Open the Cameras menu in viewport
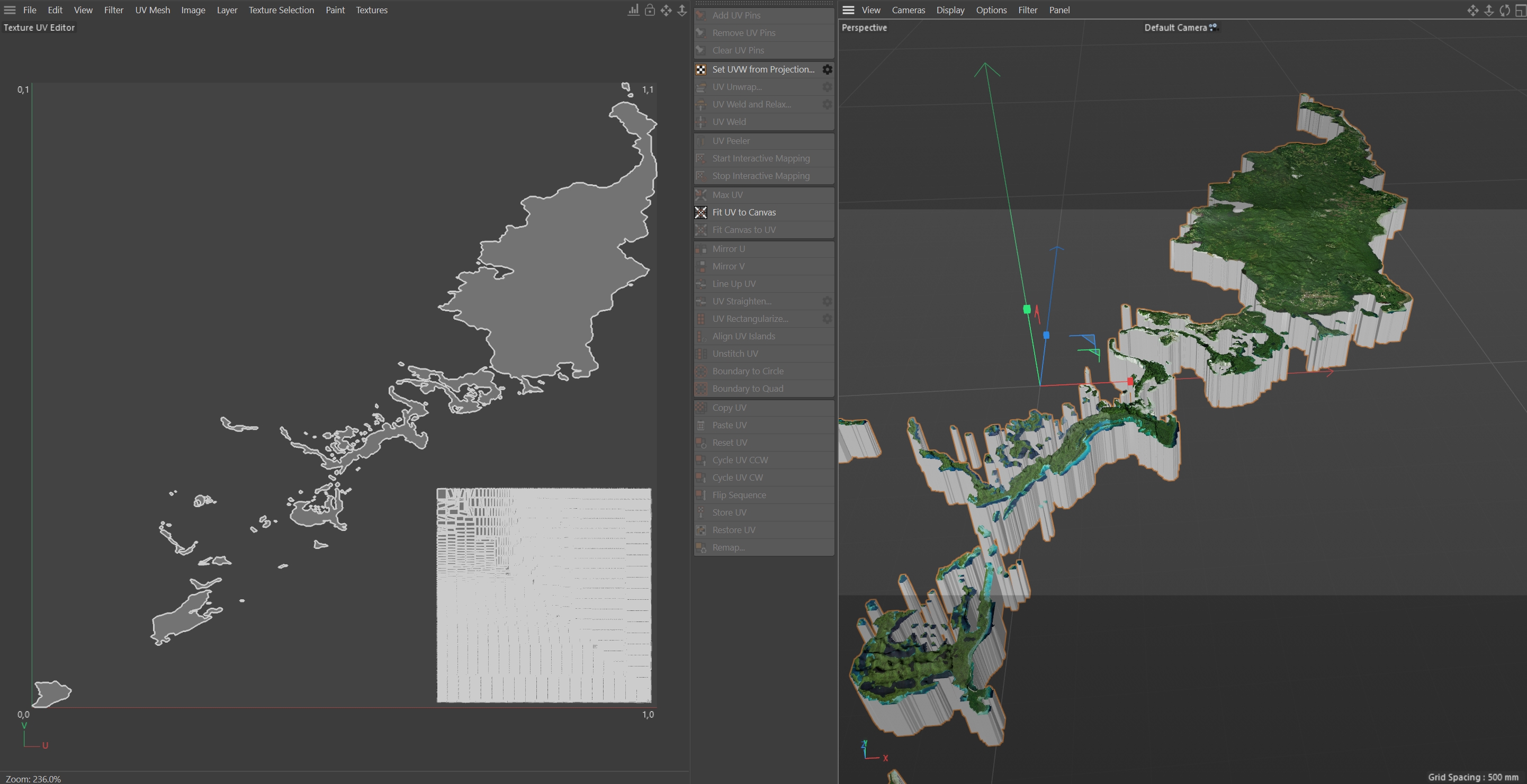Image resolution: width=1527 pixels, height=784 pixels. (x=908, y=10)
